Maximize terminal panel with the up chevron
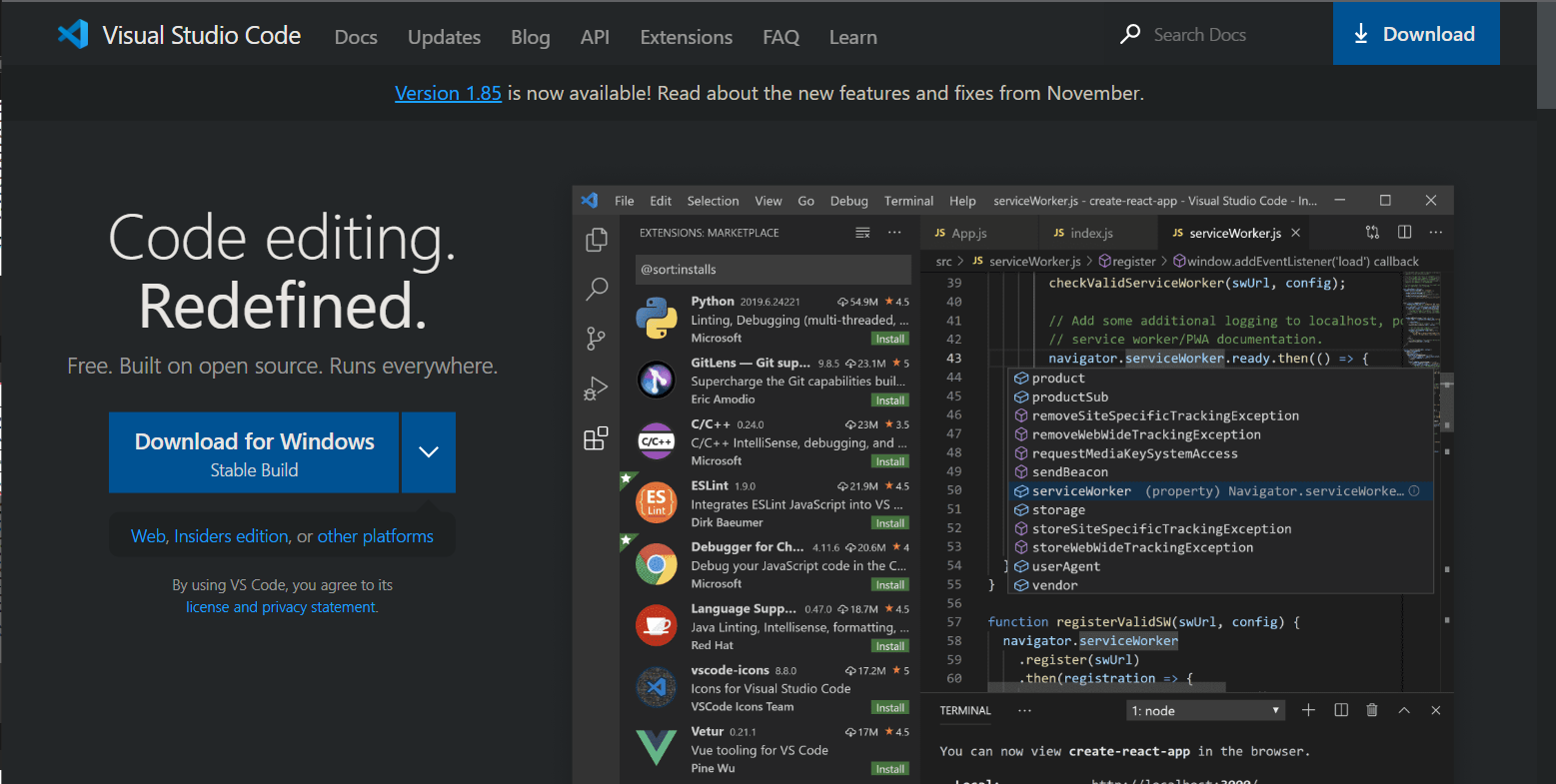This screenshot has height=784, width=1556. (x=1404, y=710)
